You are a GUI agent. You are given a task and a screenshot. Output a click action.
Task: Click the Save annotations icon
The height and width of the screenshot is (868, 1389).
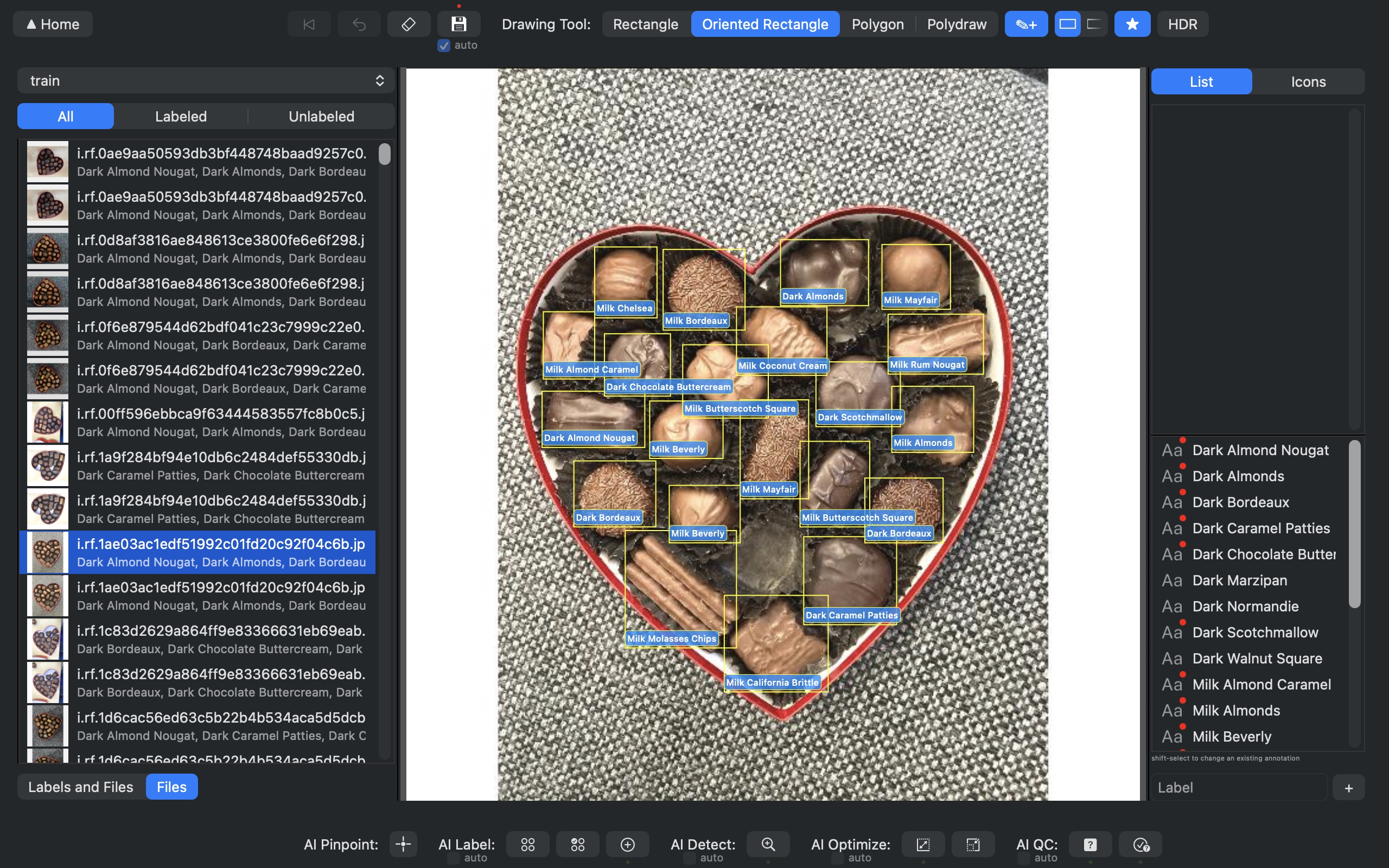click(458, 23)
